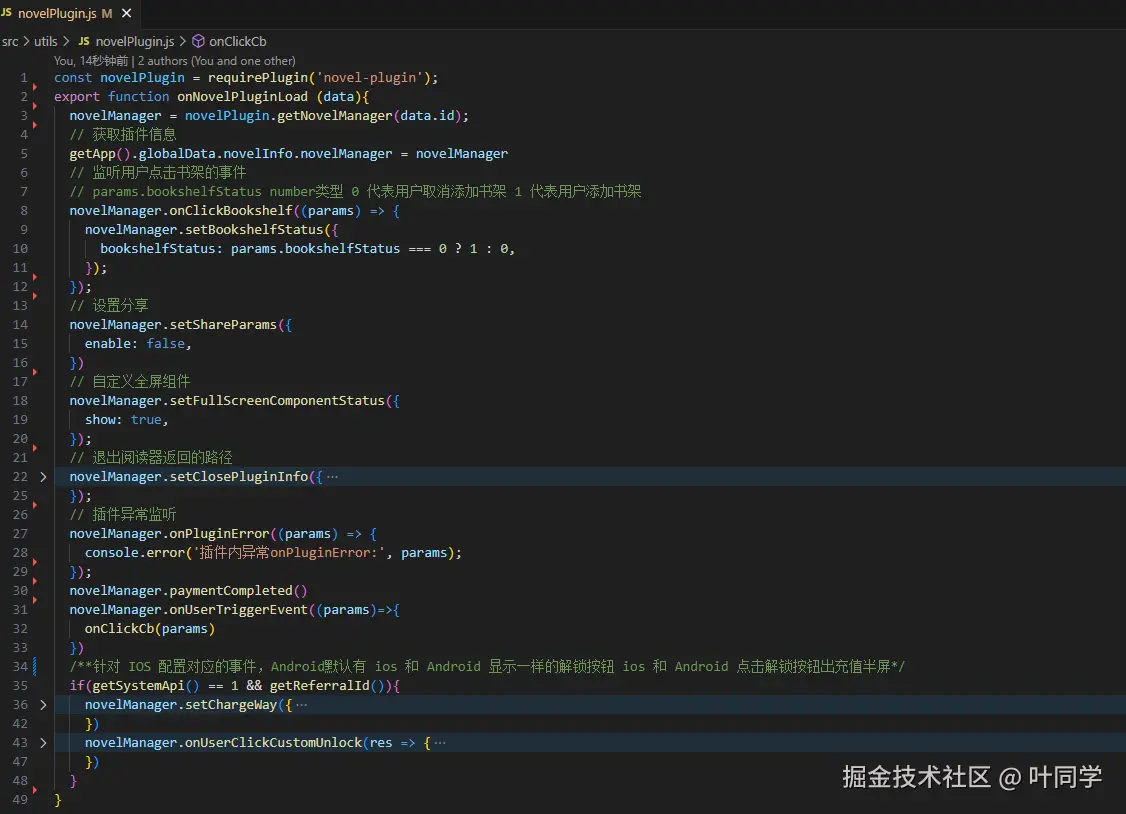Click the onClickCb(params) call on line 32
The image size is (1126, 814).
click(149, 629)
